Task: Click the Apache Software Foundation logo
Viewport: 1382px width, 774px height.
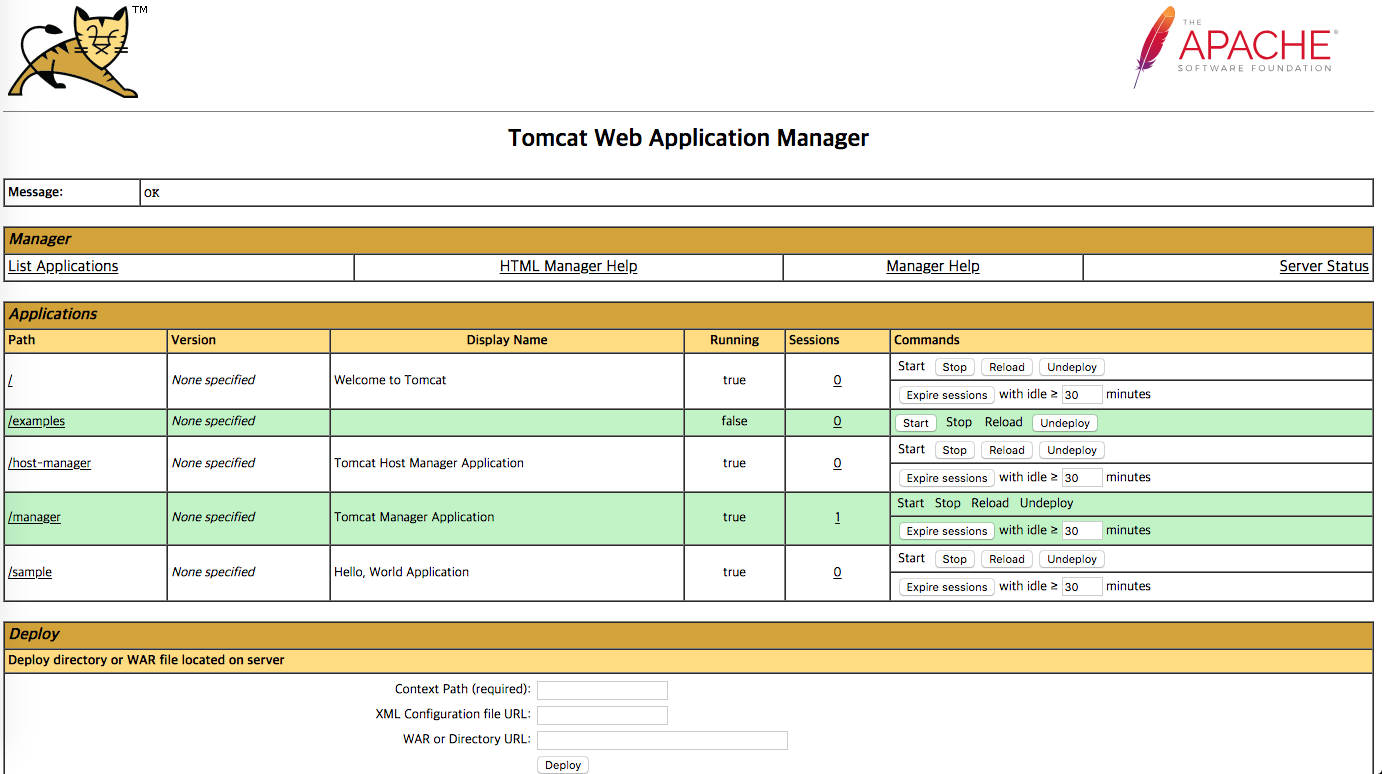Action: tap(1234, 47)
